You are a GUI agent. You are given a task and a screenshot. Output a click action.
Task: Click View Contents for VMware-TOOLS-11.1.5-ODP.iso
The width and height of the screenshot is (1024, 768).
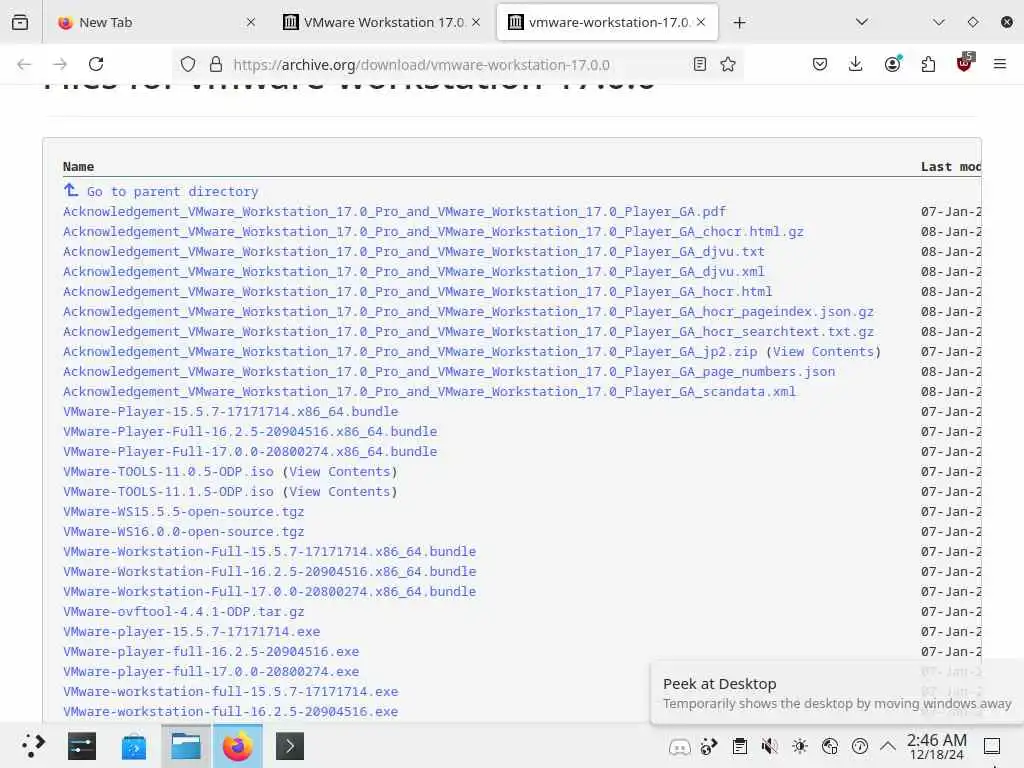(340, 491)
